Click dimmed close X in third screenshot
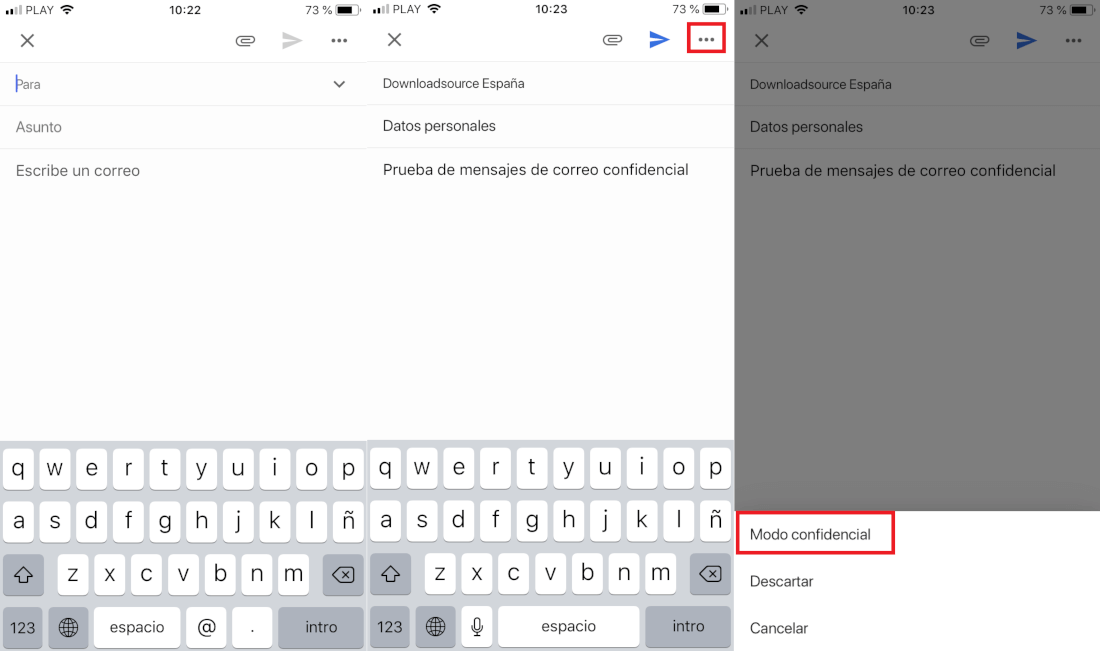The image size is (1100, 651). click(761, 41)
